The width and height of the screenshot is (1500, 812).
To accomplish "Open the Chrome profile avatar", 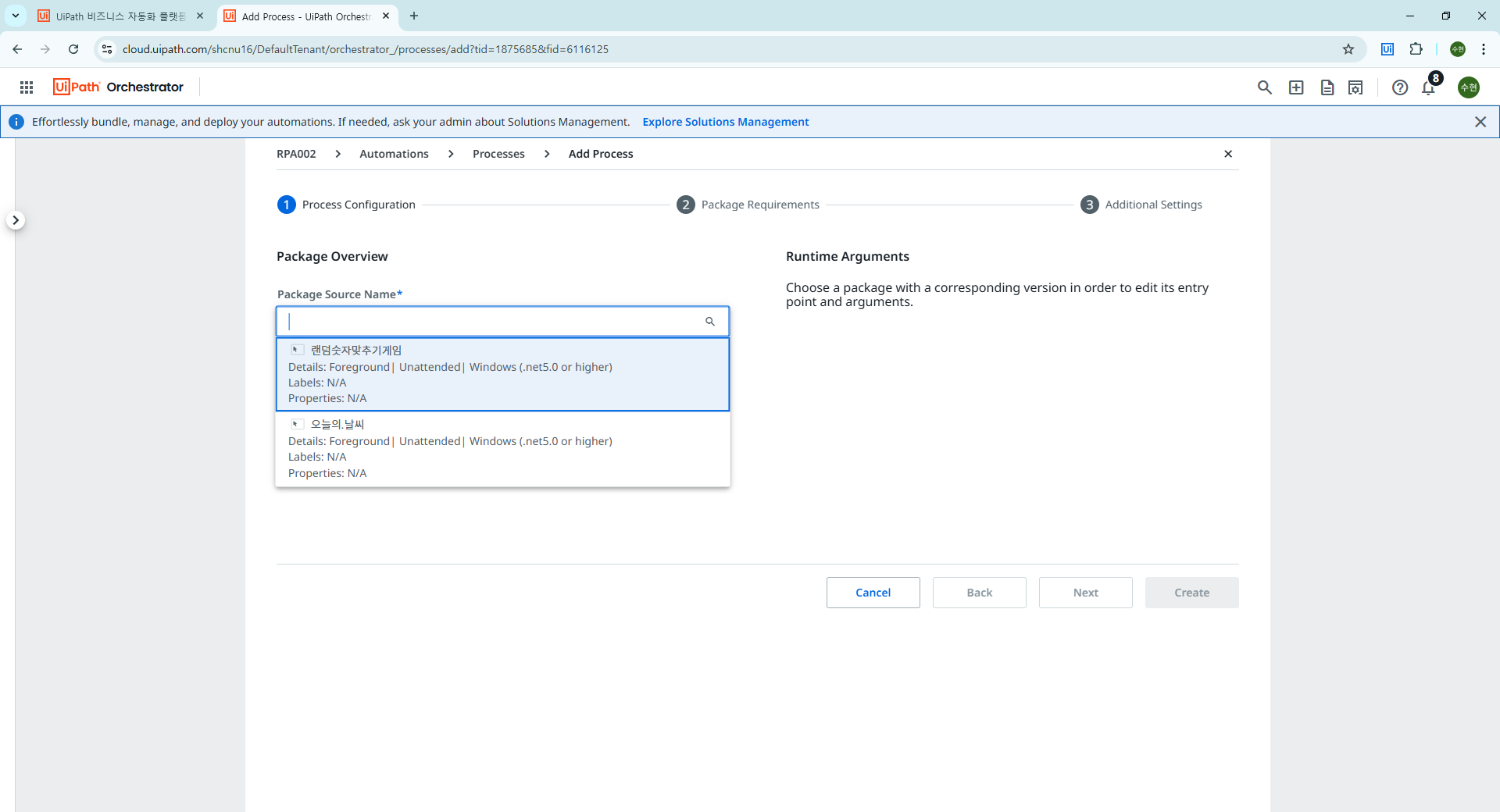I will [1458, 49].
